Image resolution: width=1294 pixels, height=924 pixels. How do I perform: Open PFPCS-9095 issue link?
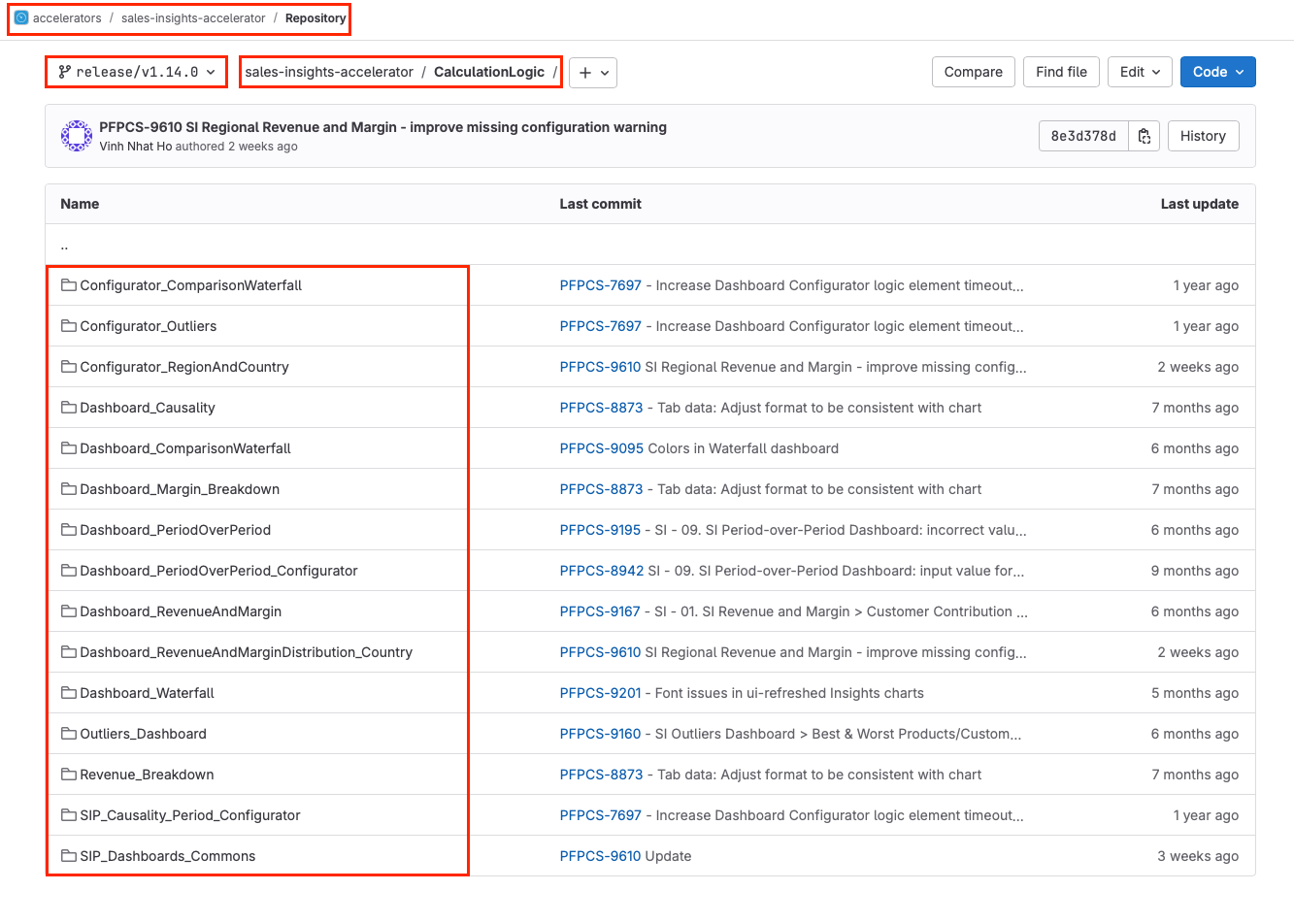point(601,448)
